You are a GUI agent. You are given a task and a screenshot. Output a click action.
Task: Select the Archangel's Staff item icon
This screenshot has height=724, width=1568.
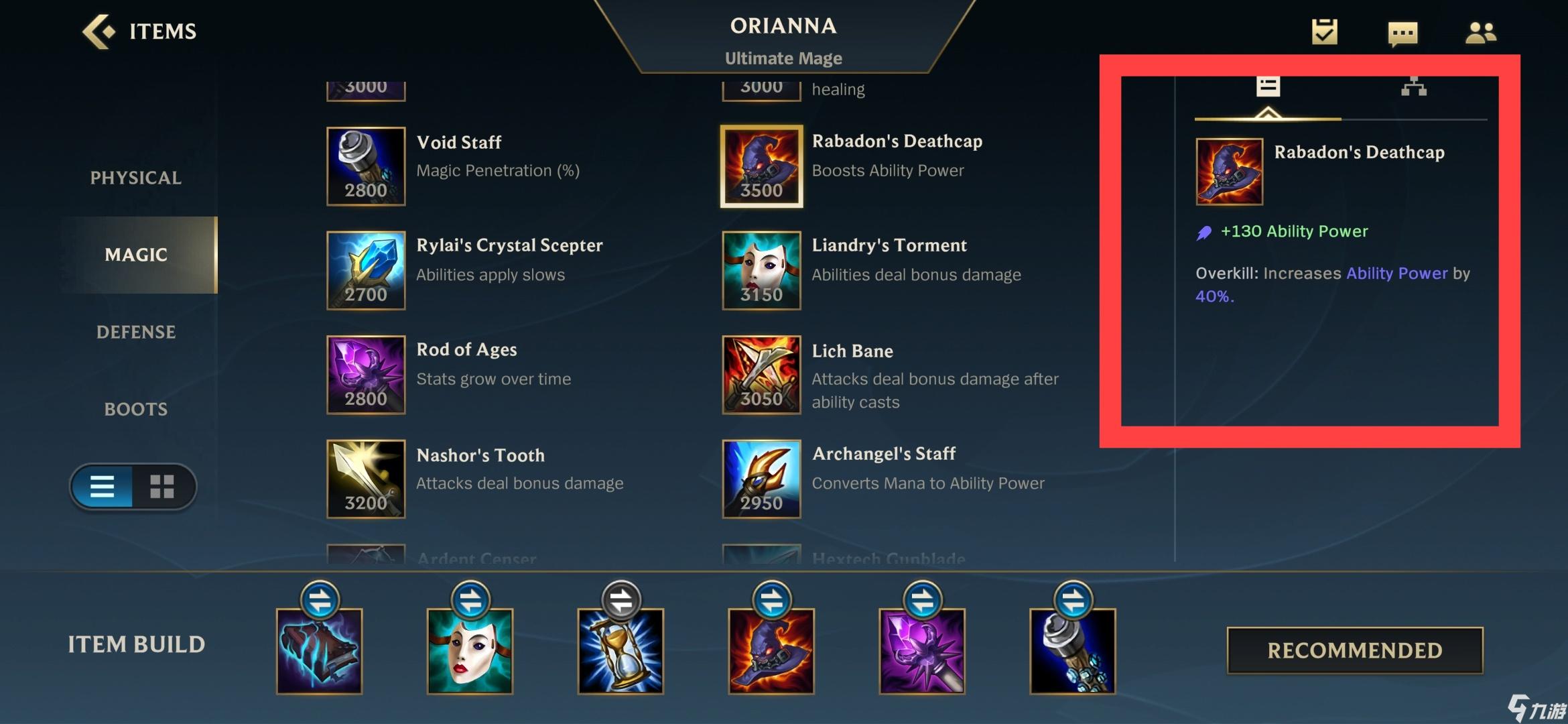(761, 479)
